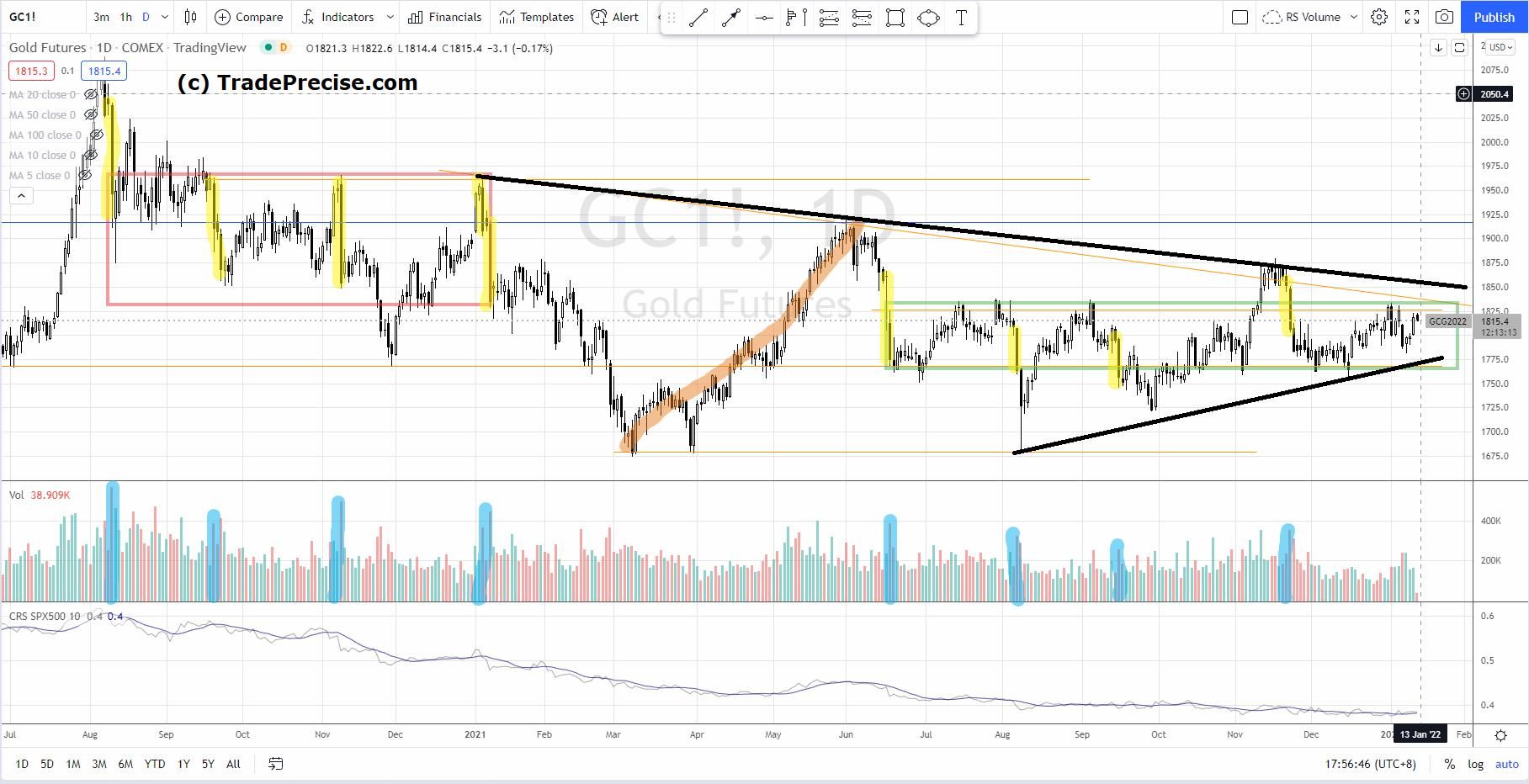
Task: Open the Compare symbol dialog
Action: coord(248,17)
